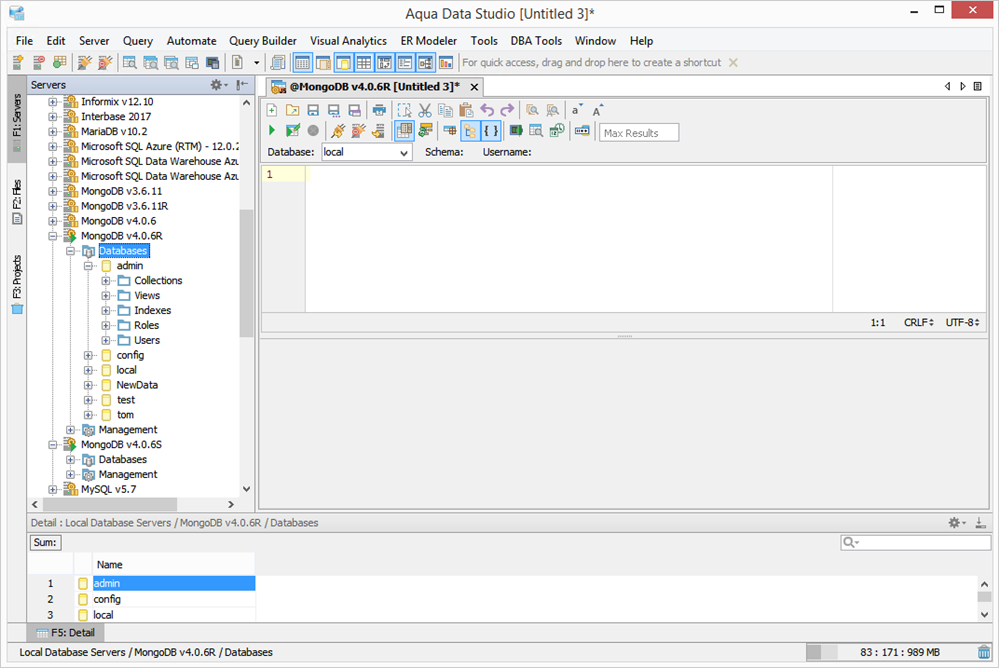Open the UTF-8 encoding selector
999x668 pixels.
point(962,323)
